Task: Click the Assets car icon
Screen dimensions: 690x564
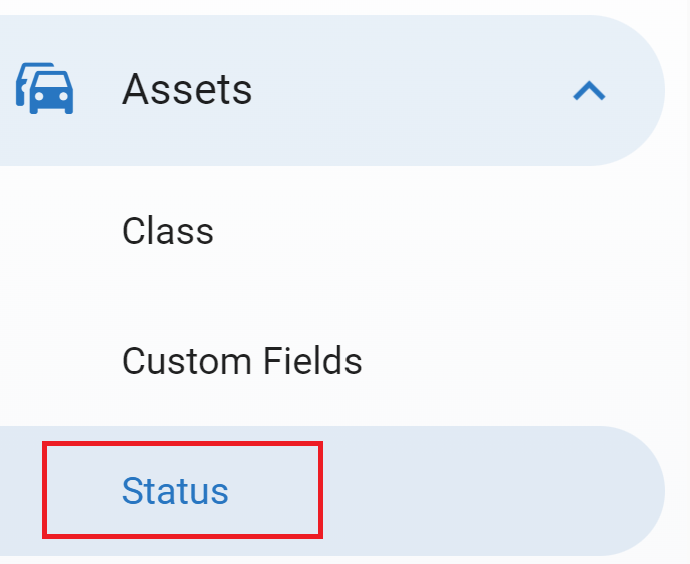Action: 45,89
